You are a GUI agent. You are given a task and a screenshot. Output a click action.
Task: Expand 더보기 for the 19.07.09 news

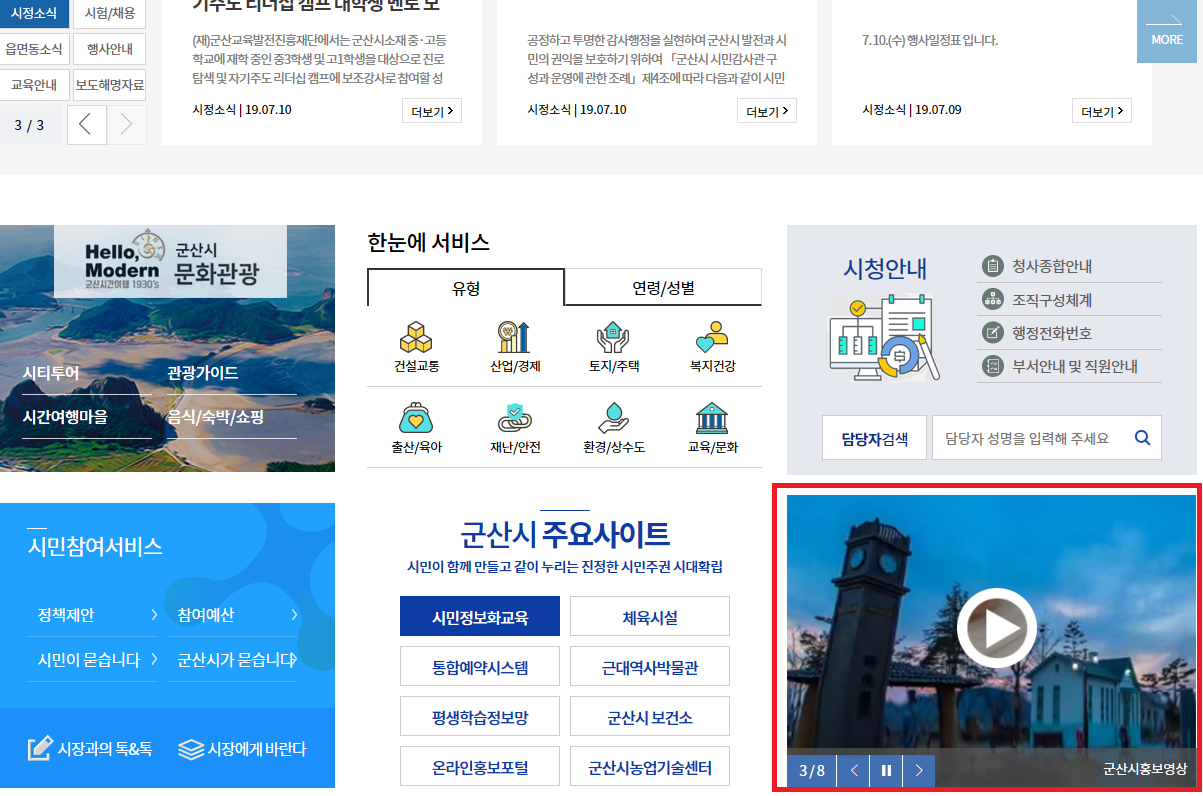tap(1101, 111)
